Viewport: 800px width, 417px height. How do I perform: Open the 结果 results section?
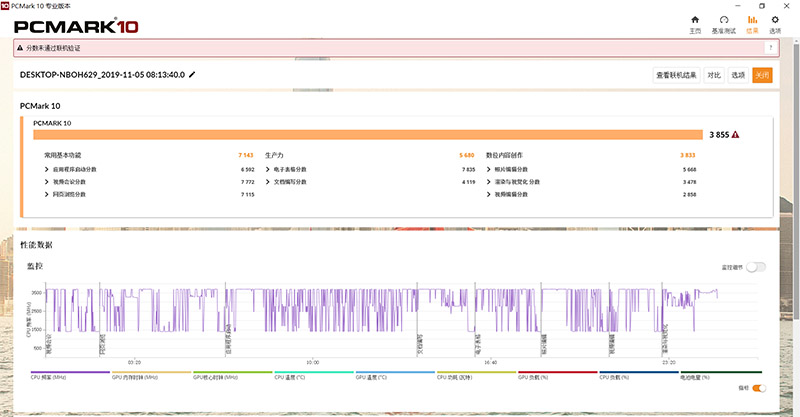click(x=752, y=24)
